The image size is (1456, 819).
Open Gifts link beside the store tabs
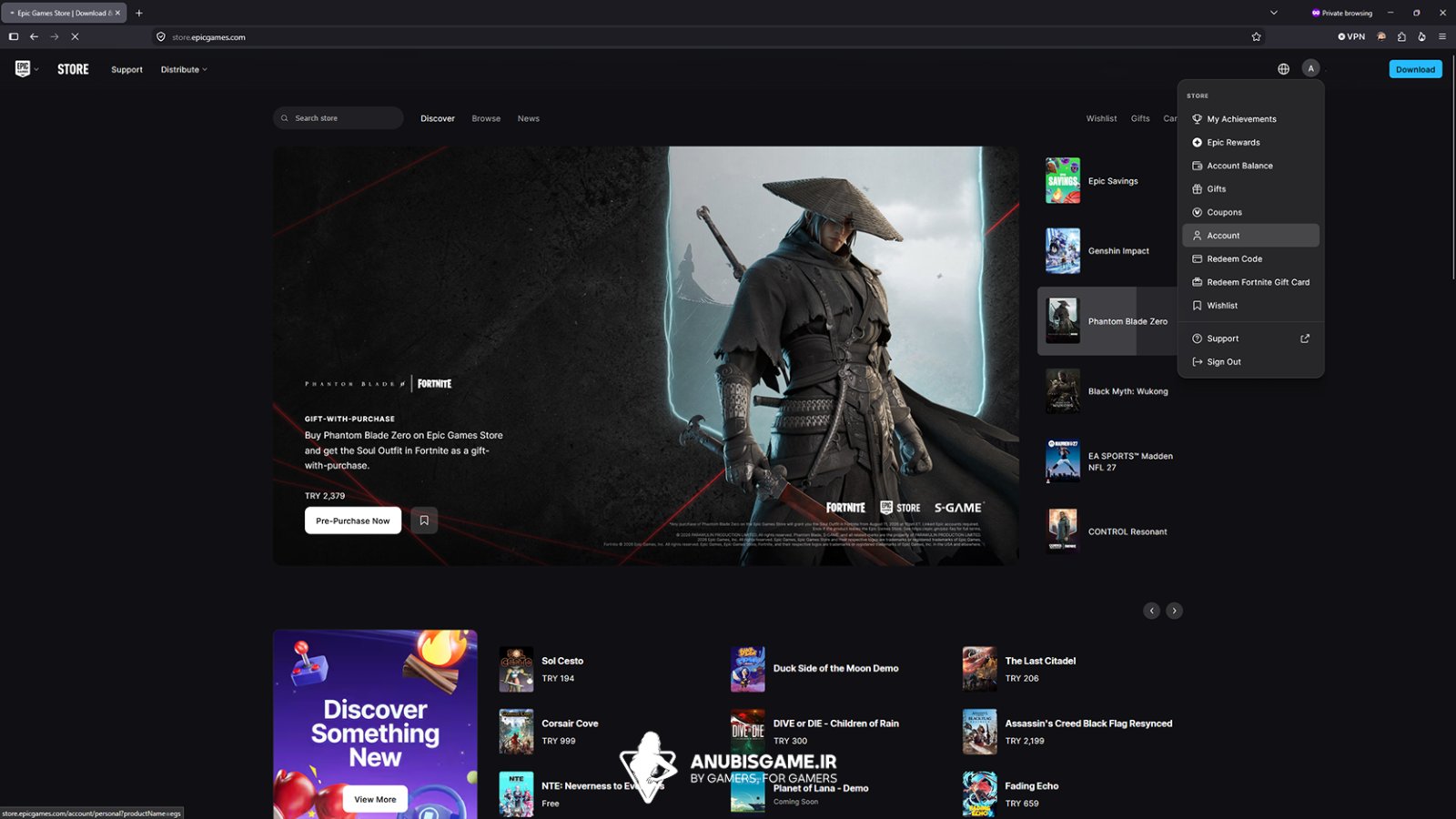coord(1140,118)
